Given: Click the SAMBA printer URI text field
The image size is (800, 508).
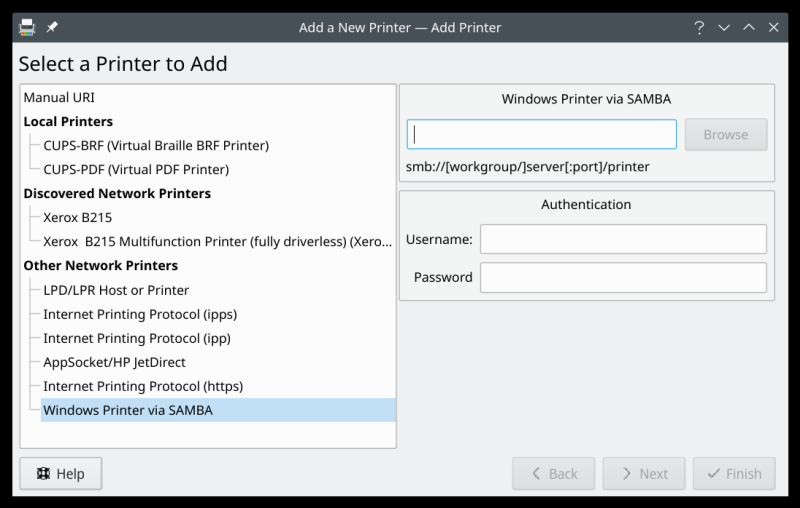Looking at the screenshot, I should pyautogui.click(x=541, y=134).
